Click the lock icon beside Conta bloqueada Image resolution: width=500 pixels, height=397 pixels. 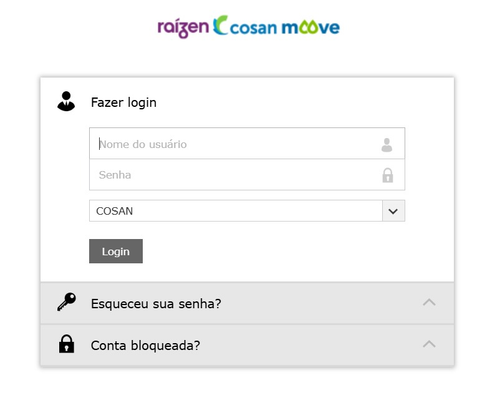66,344
